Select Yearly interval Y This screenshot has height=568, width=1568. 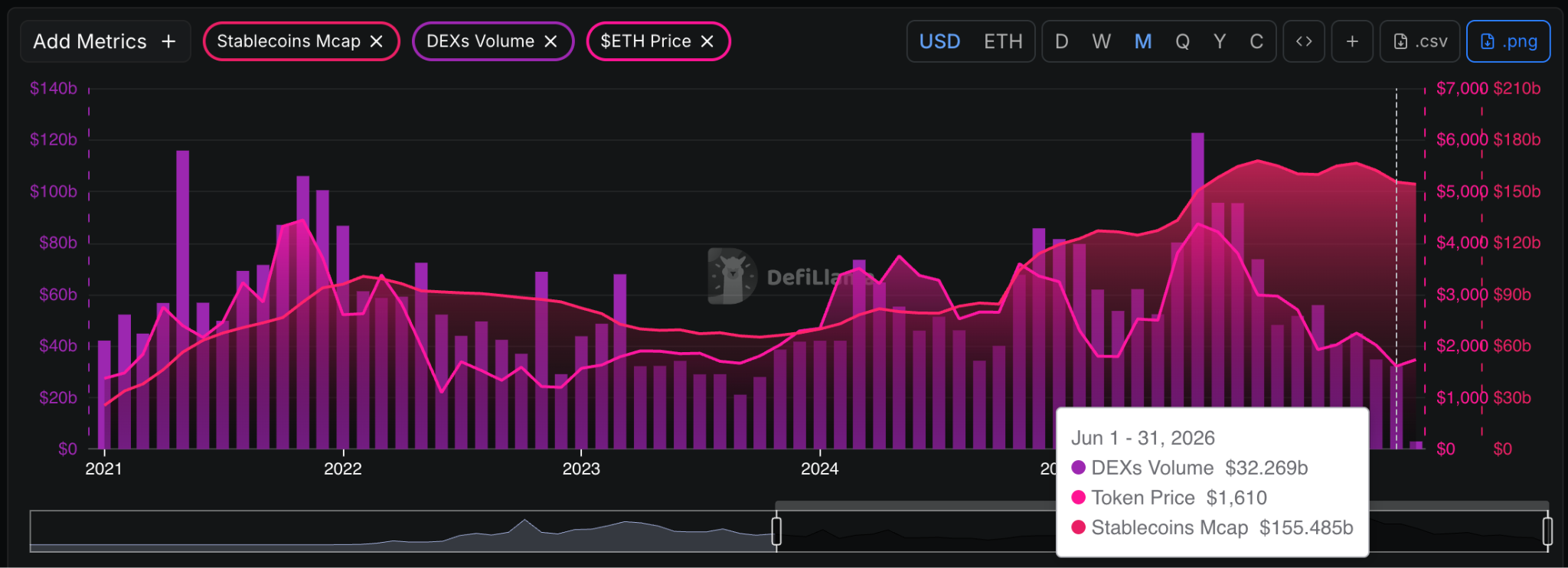(x=1220, y=41)
